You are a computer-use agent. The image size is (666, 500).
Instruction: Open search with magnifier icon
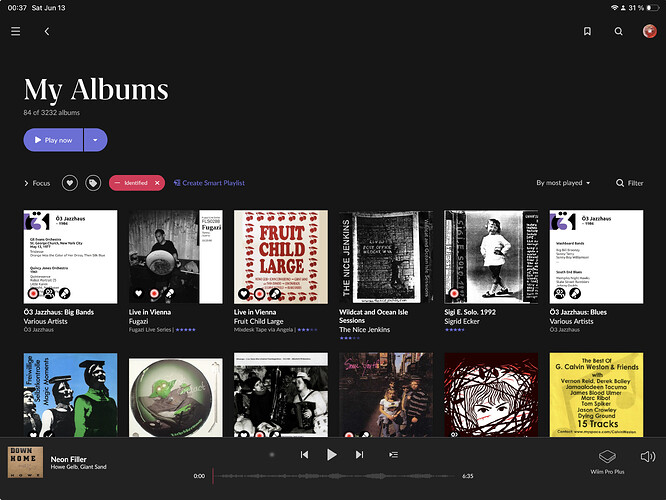click(x=618, y=31)
